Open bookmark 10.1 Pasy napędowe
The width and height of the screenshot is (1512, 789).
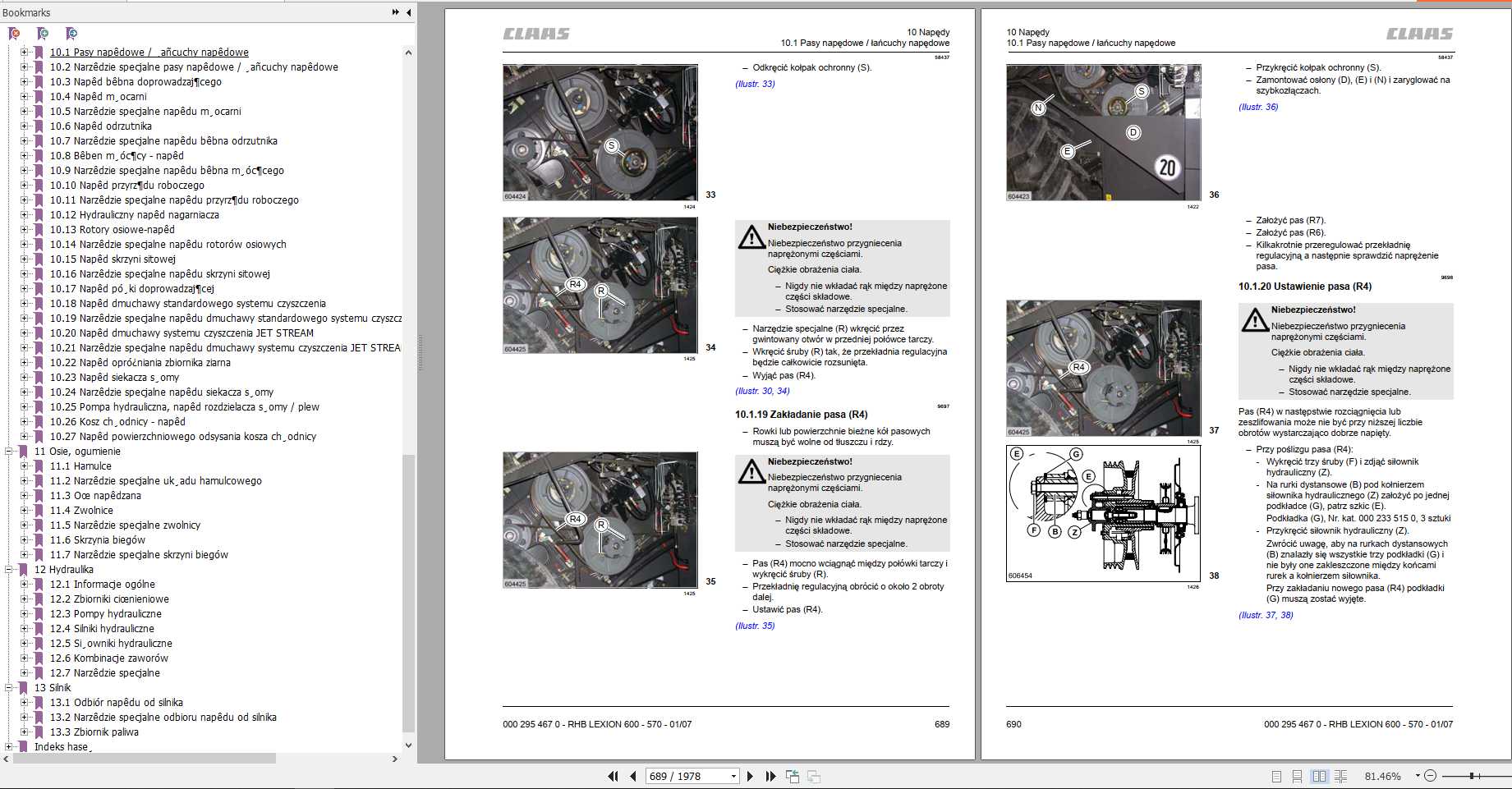click(x=149, y=52)
